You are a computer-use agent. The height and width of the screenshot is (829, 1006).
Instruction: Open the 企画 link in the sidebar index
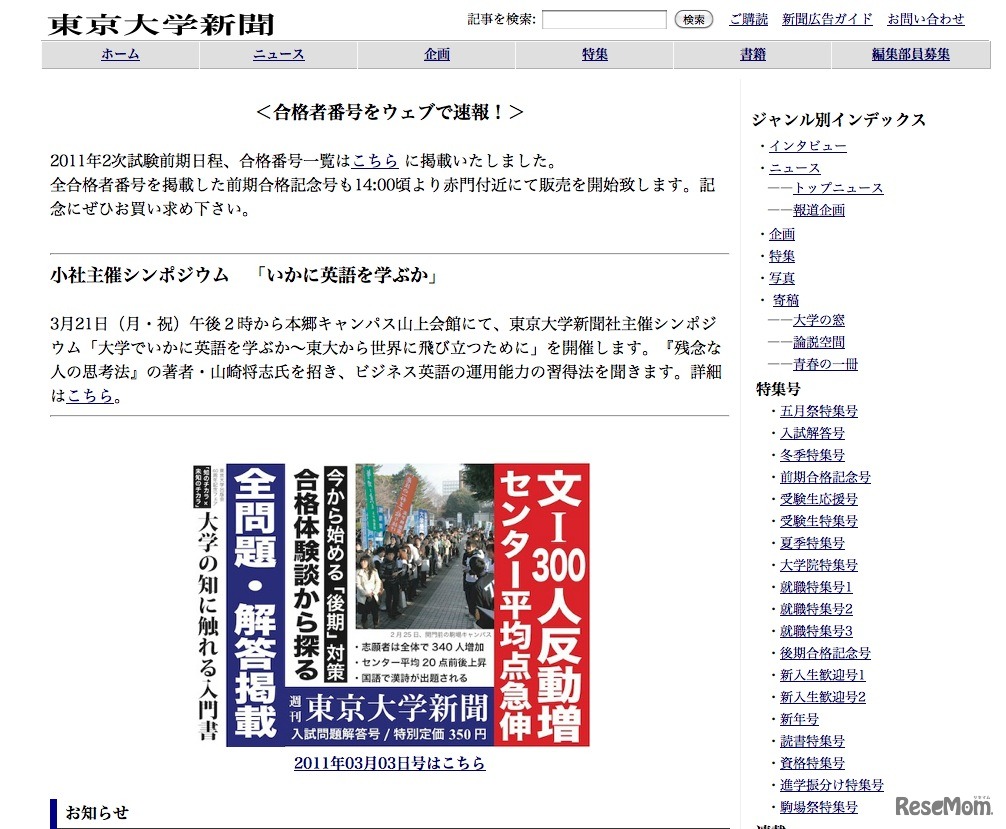point(781,234)
